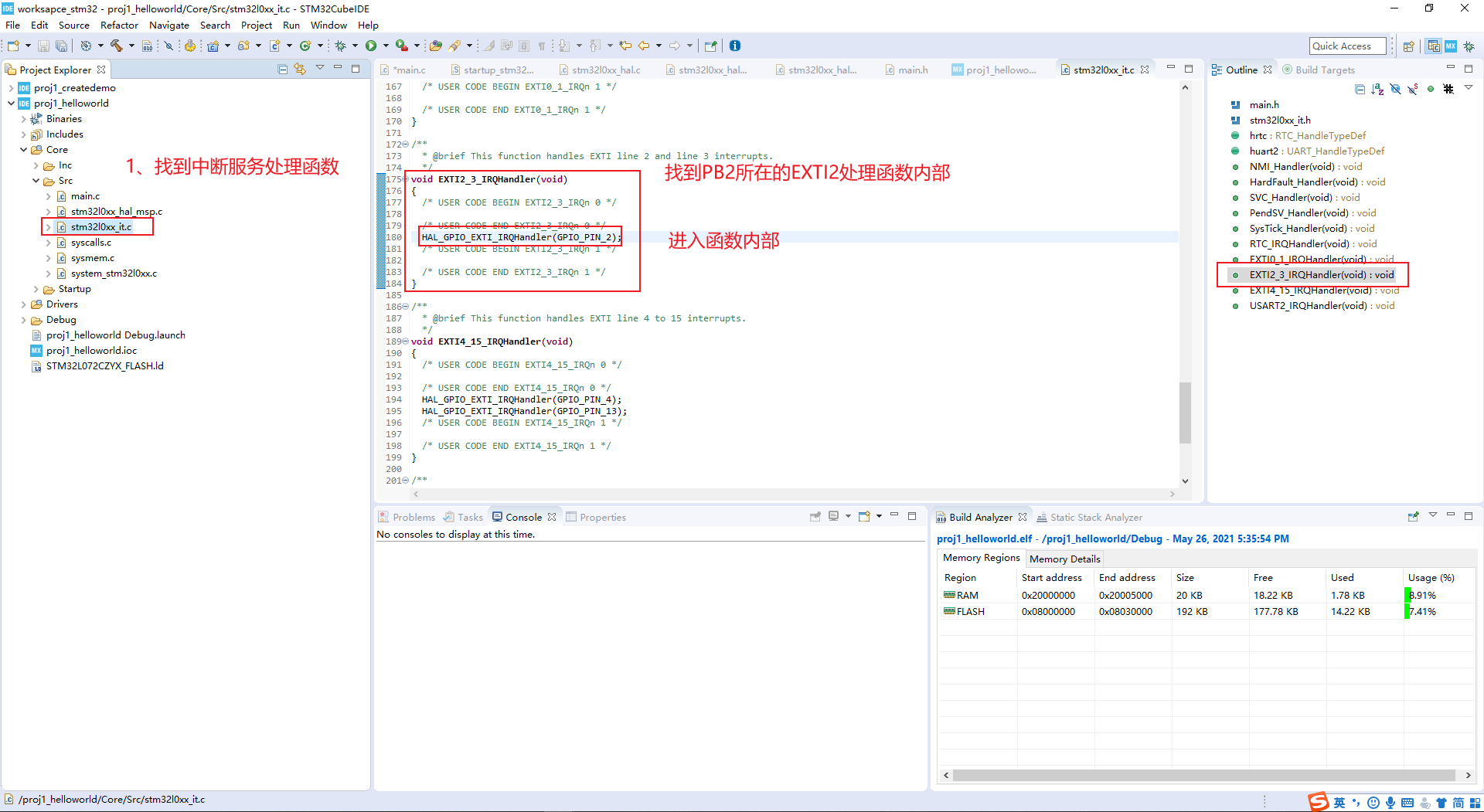Click the Last Edit Location arrow icon
The image size is (1484, 812).
(x=625, y=46)
